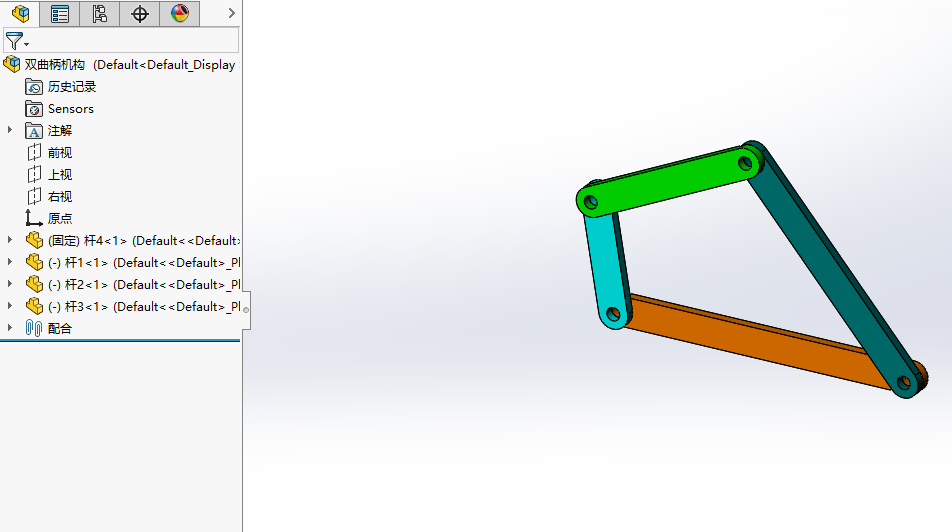The height and width of the screenshot is (532, 952).
Task: Click the assembly icon beside 双曲柄机构
Action: (12, 64)
